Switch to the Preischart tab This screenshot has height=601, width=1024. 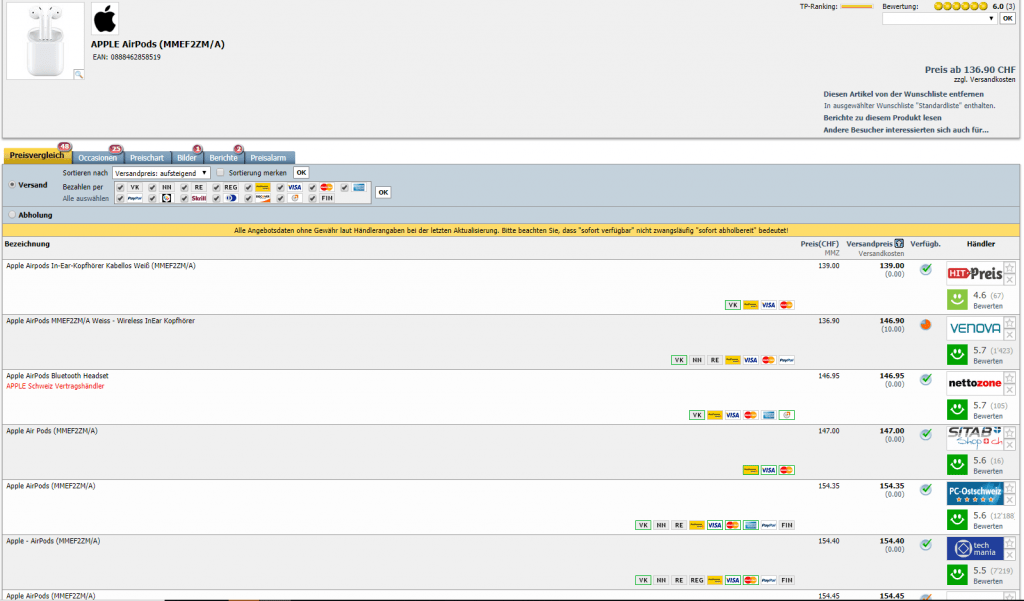point(147,157)
